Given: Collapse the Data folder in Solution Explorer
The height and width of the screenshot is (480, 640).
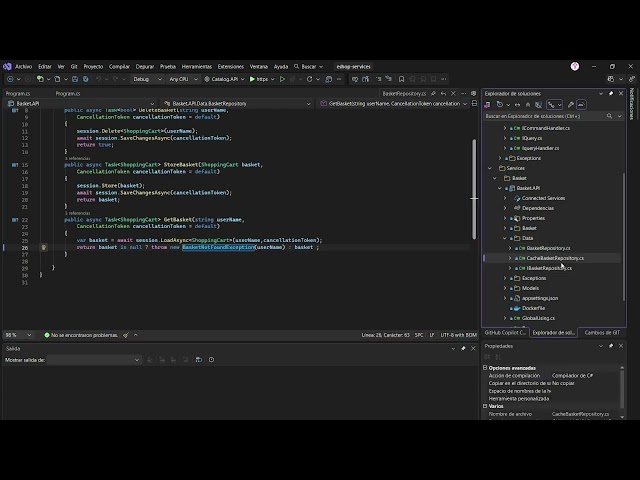Looking at the screenshot, I should click(x=505, y=238).
